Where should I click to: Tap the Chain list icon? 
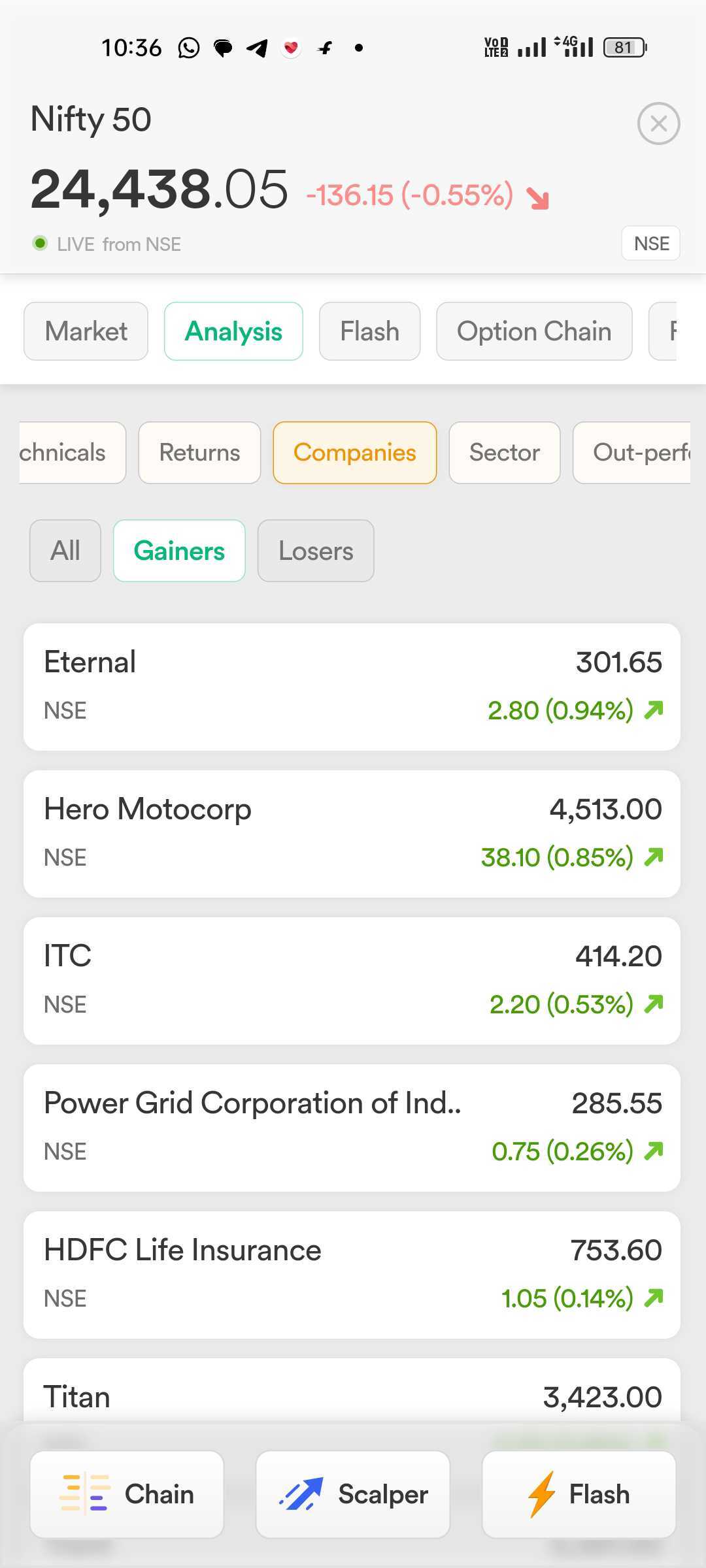(85, 1494)
